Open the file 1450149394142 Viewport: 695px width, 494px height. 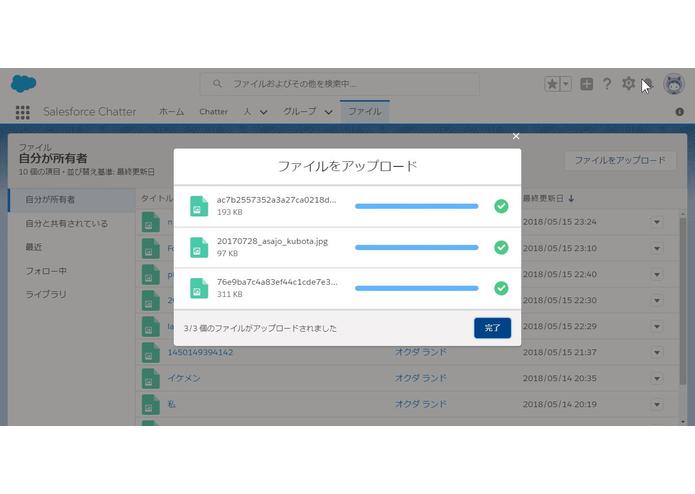[x=200, y=352]
